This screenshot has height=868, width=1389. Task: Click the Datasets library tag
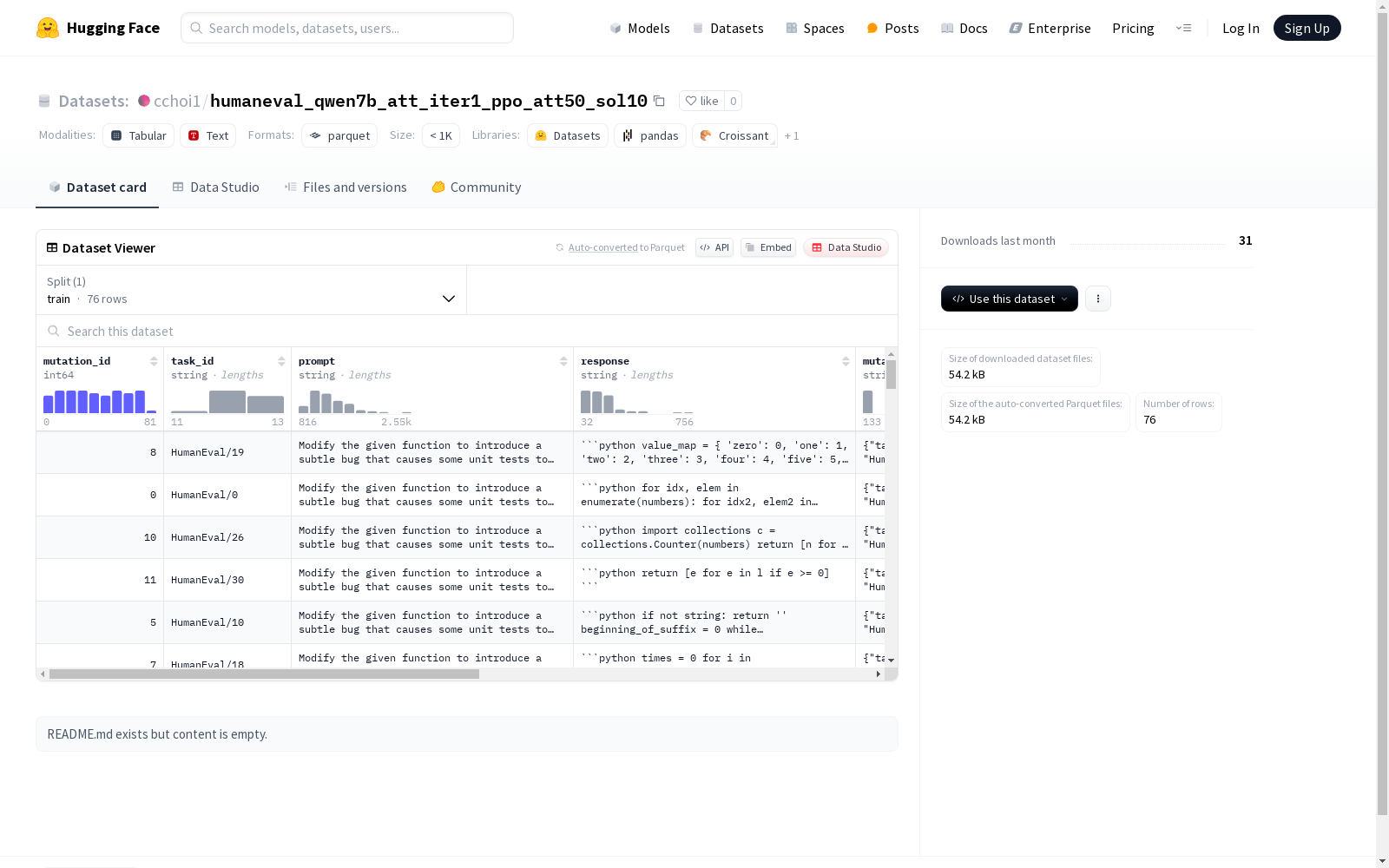[x=568, y=135]
